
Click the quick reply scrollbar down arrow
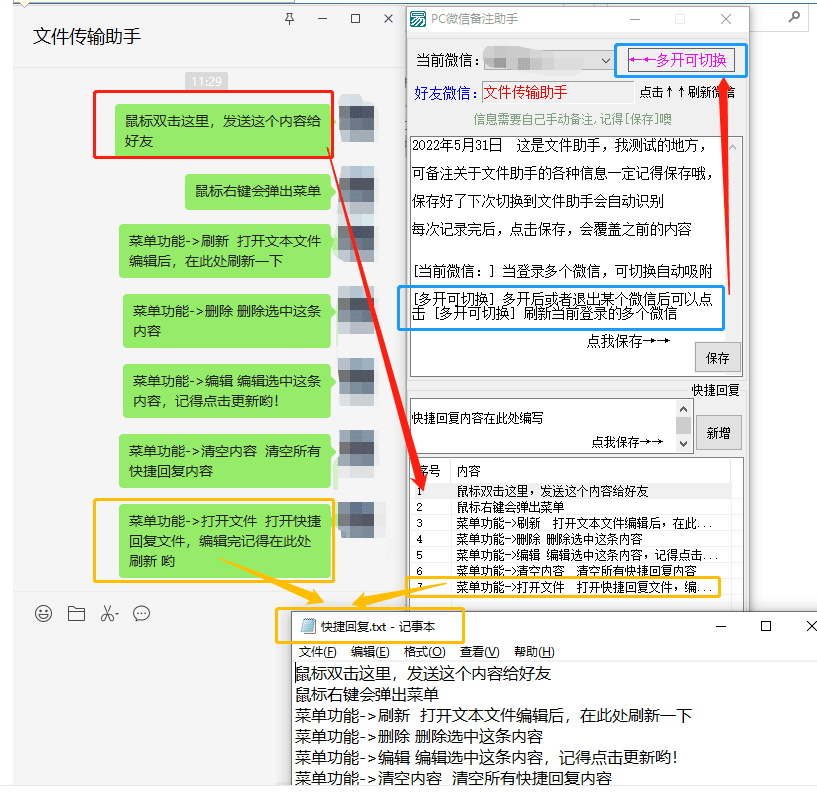684,443
